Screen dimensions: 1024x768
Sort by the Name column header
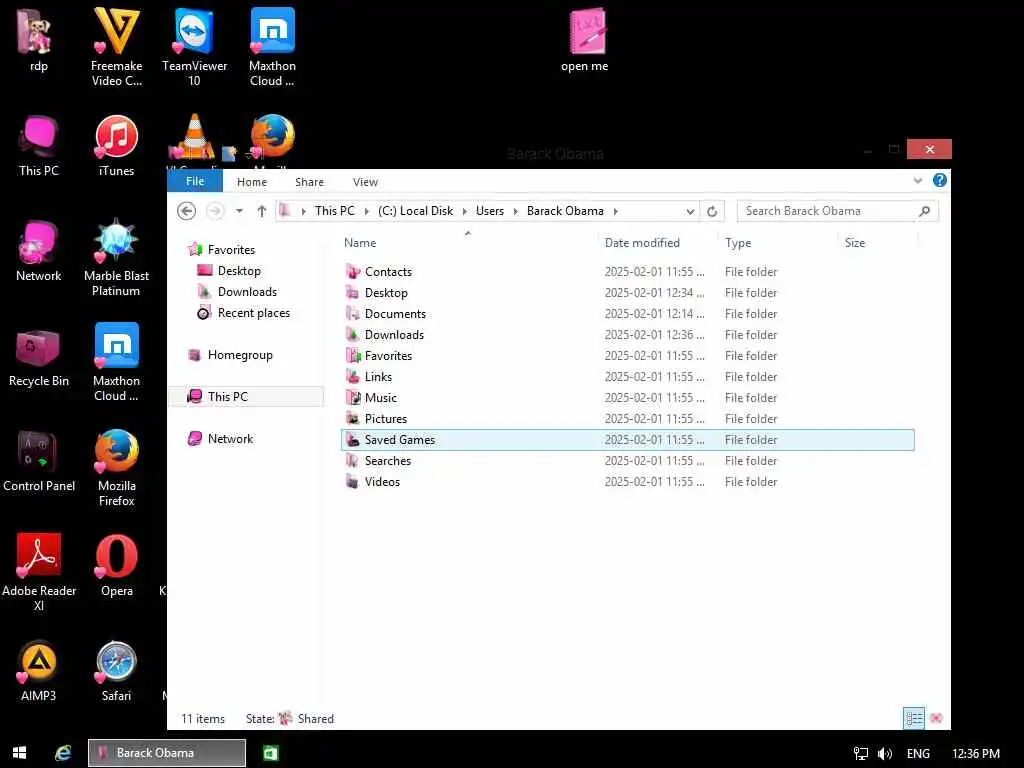pos(468,243)
